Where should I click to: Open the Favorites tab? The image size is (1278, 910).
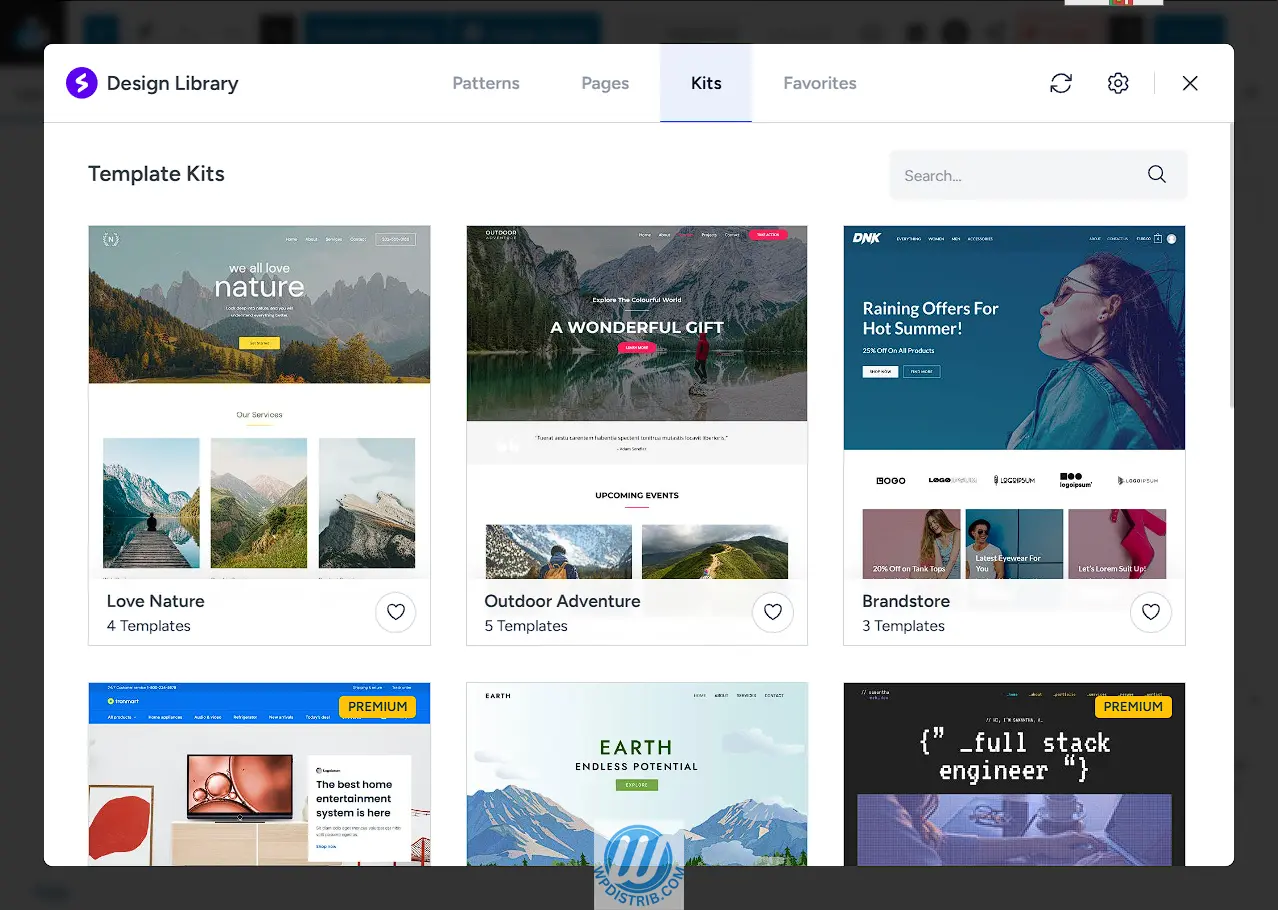pos(820,83)
